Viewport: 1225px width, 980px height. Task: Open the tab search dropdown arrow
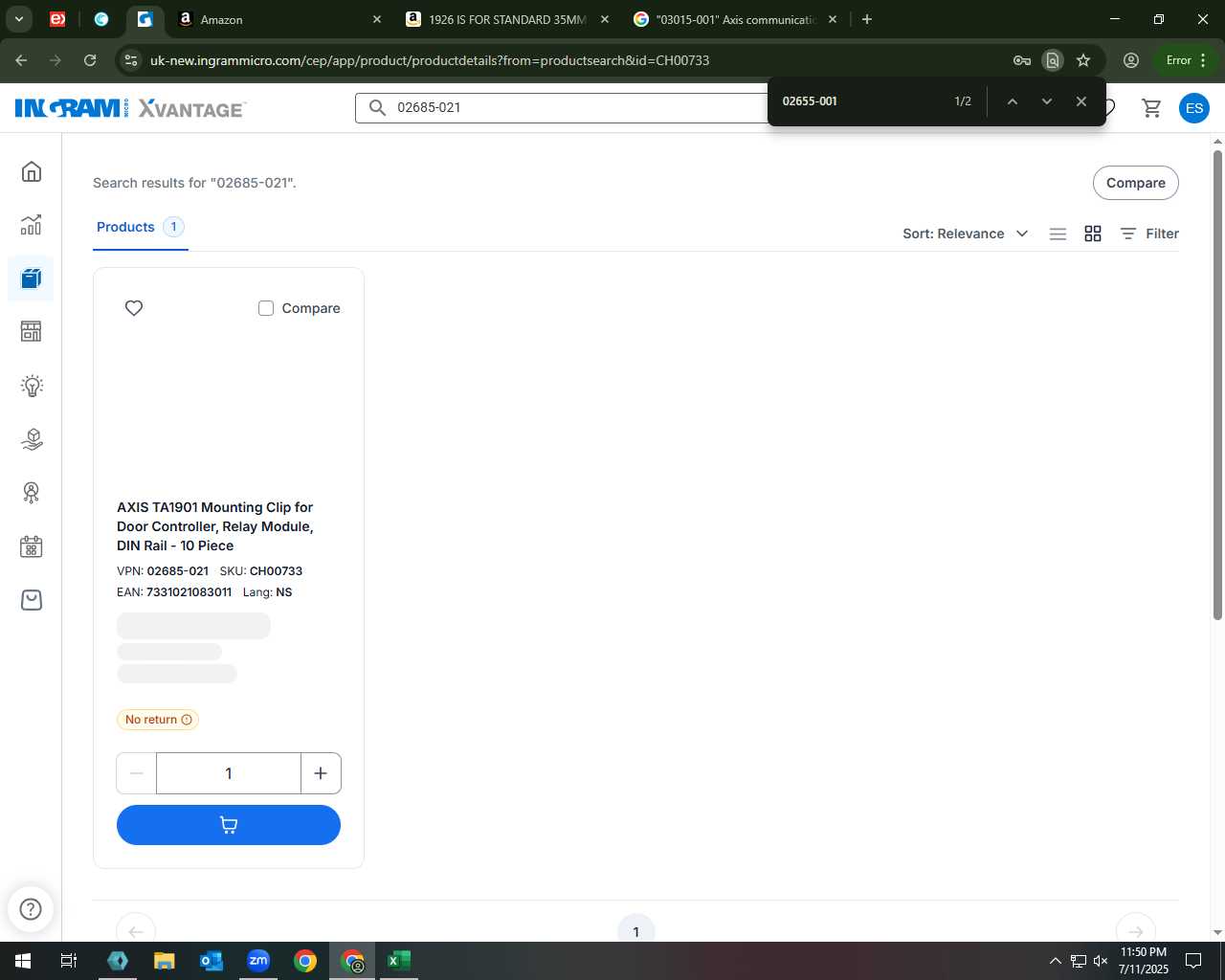coord(19,19)
